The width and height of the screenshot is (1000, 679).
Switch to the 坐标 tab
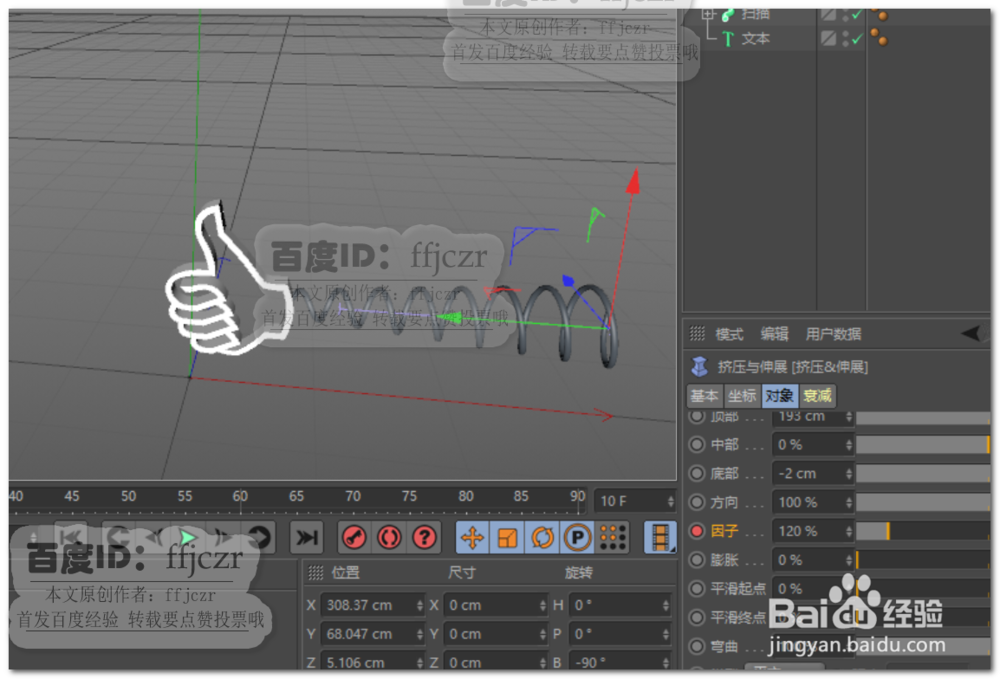click(742, 396)
